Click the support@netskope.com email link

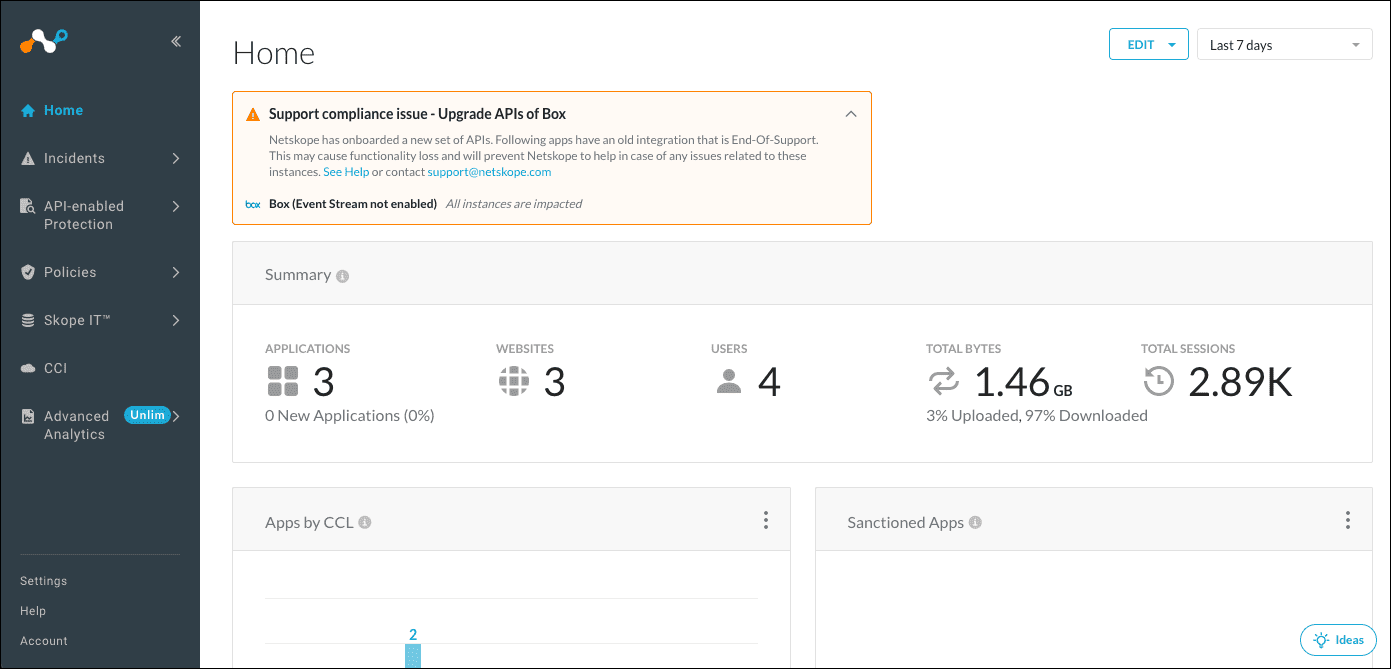tap(489, 172)
